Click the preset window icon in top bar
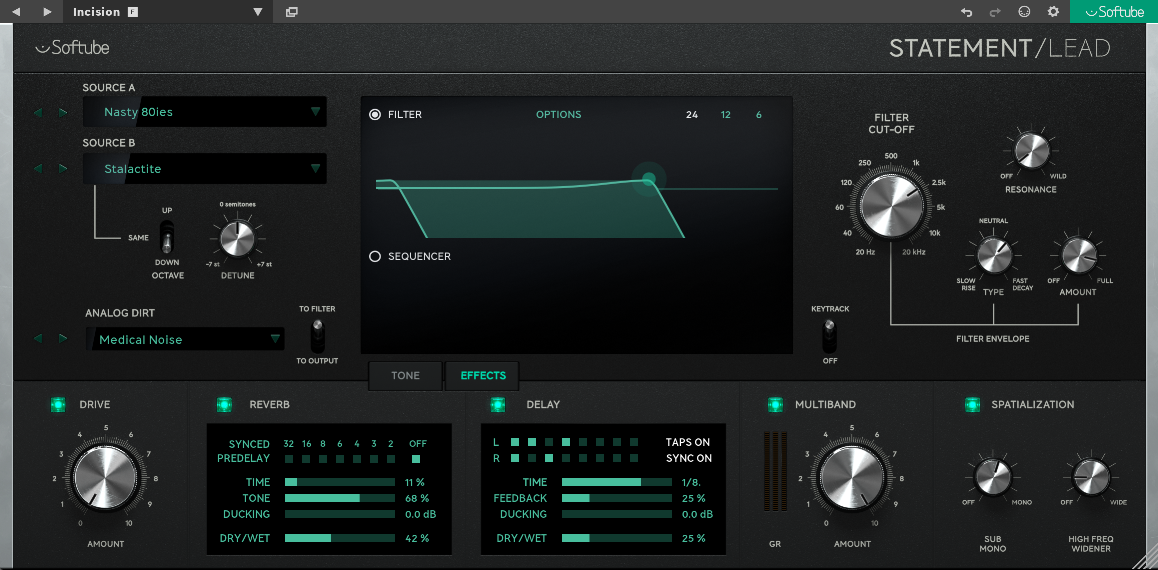This screenshot has height=570, width=1158. 291,12
